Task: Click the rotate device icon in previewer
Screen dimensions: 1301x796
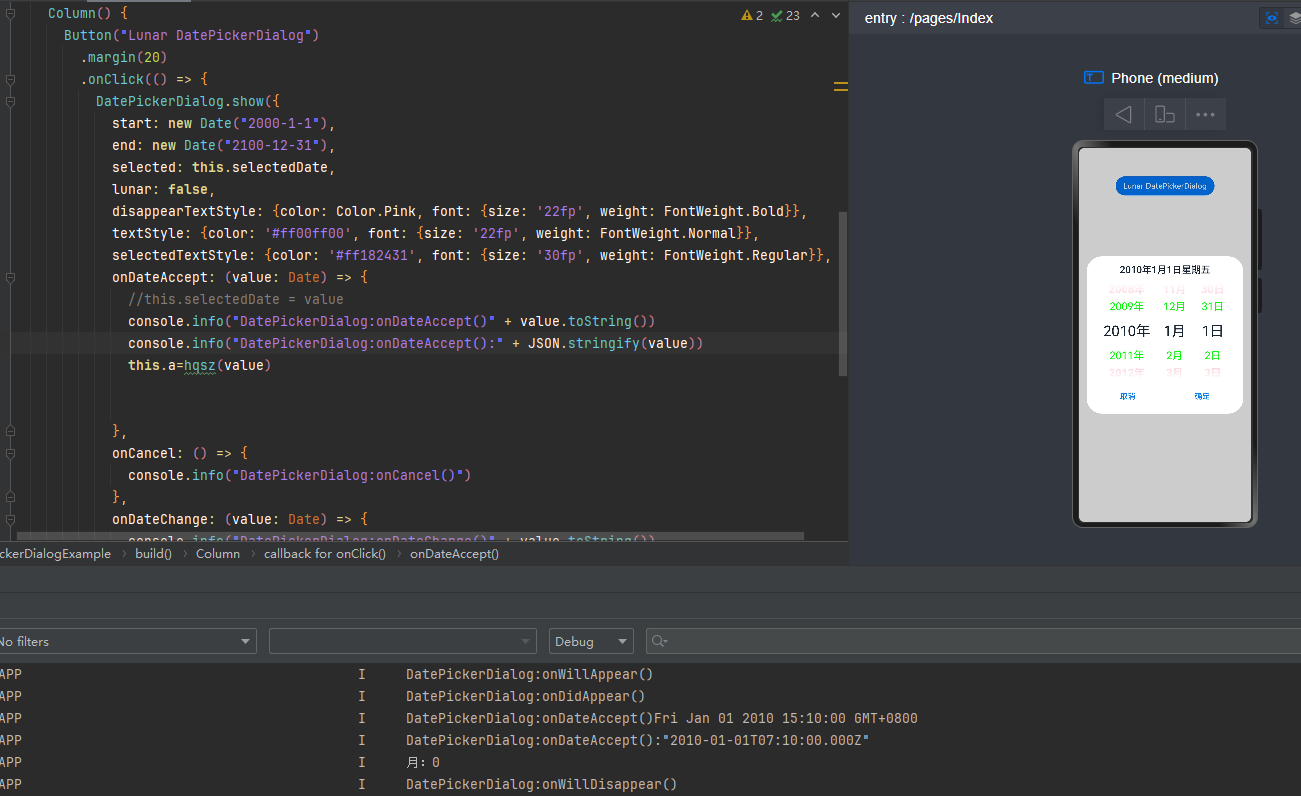Action: click(1165, 114)
